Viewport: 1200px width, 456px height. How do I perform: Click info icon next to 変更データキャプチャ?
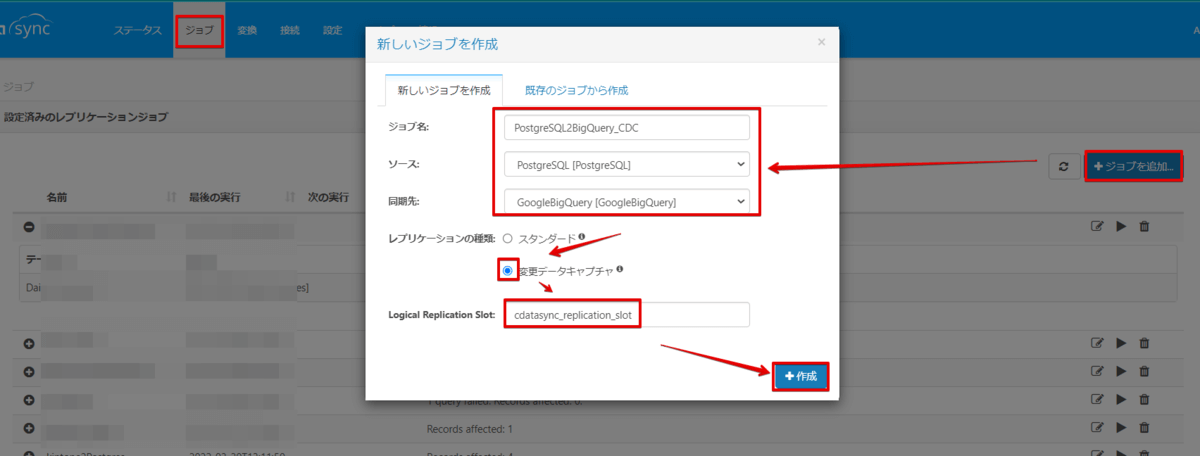(x=621, y=270)
